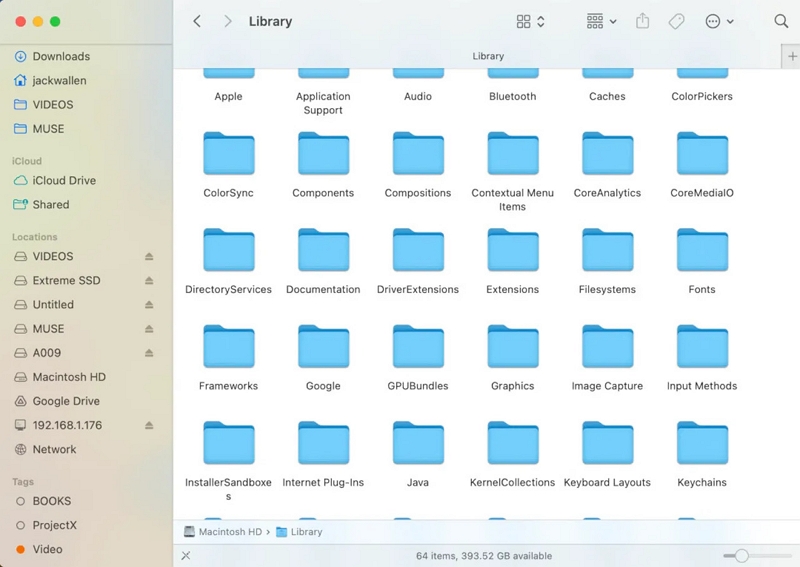800x567 pixels.
Task: Open the Share toolbar button
Action: pyautogui.click(x=643, y=21)
